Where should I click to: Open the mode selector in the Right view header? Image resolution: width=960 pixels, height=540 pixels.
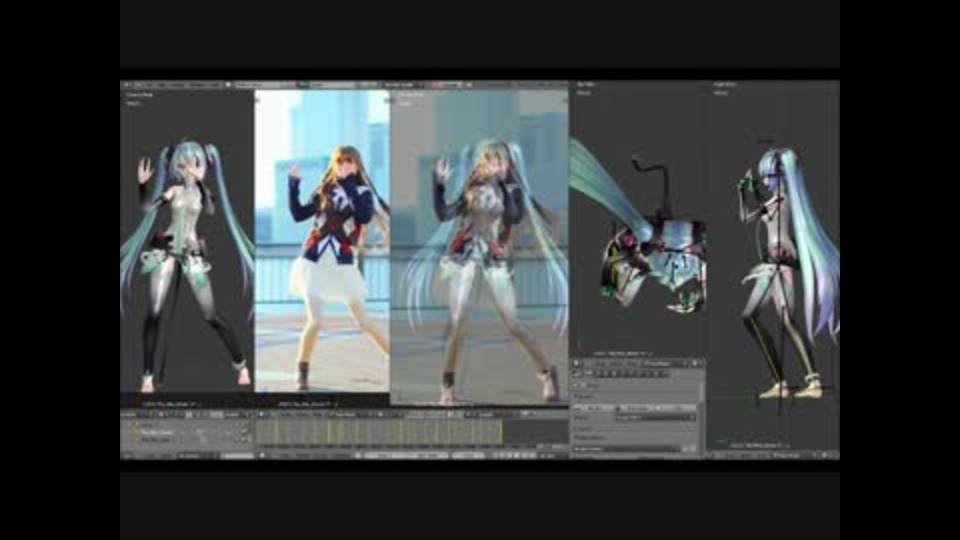796,455
